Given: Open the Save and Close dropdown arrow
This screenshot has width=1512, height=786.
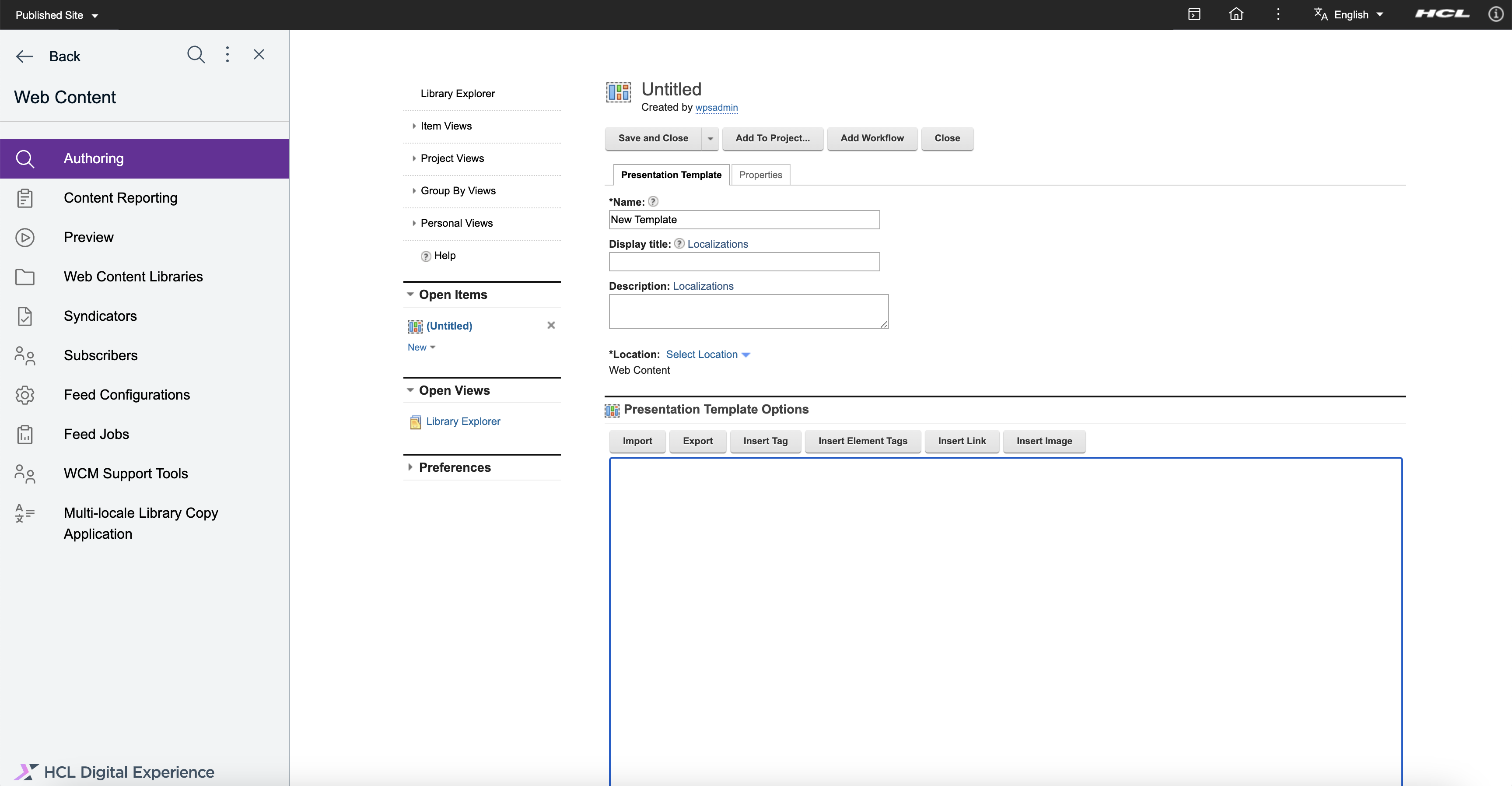Looking at the screenshot, I should (x=710, y=139).
